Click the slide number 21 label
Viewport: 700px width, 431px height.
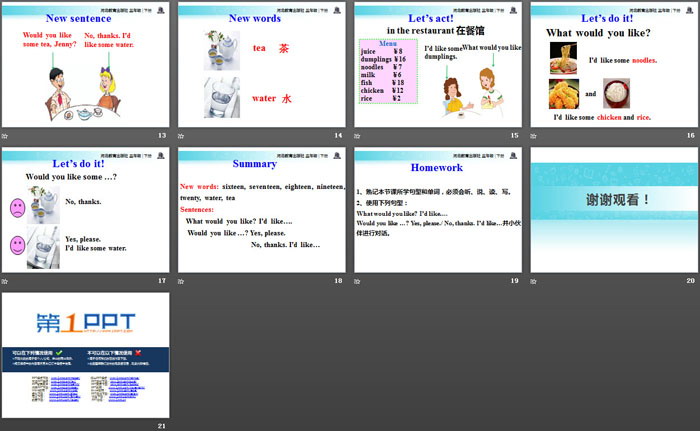[x=161, y=426]
